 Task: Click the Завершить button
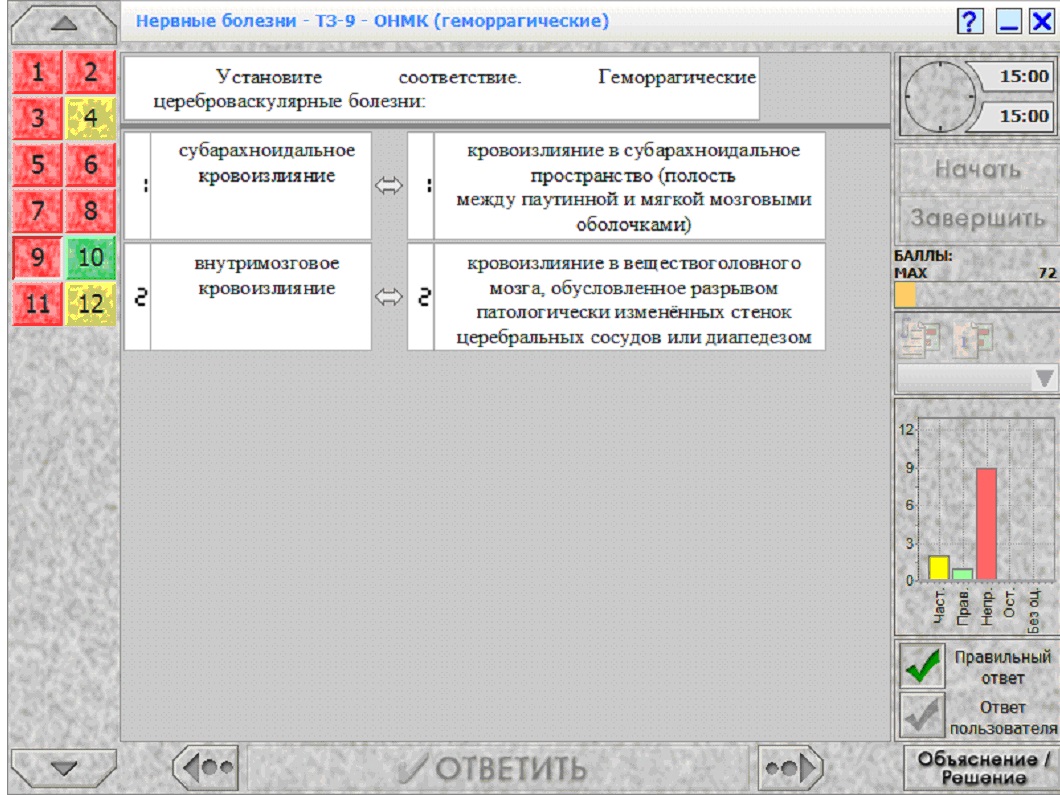click(x=978, y=218)
